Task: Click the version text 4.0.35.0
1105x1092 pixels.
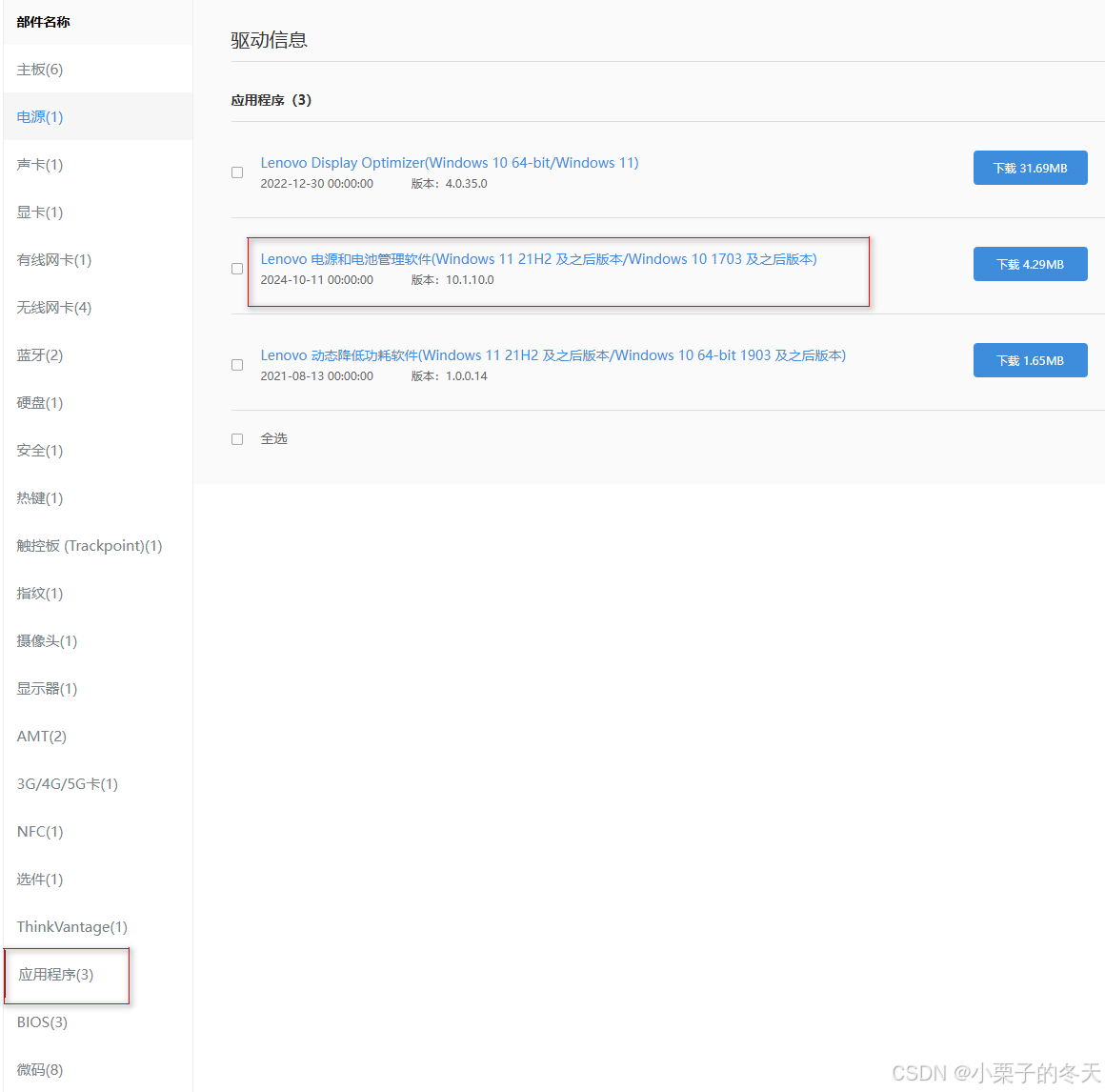Action: point(466,183)
